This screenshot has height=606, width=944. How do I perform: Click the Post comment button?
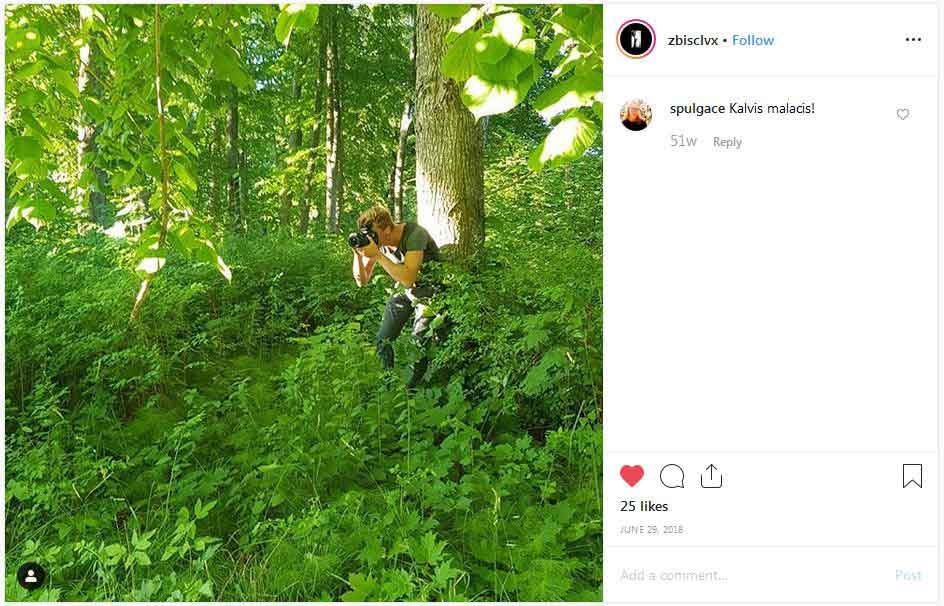click(x=908, y=575)
